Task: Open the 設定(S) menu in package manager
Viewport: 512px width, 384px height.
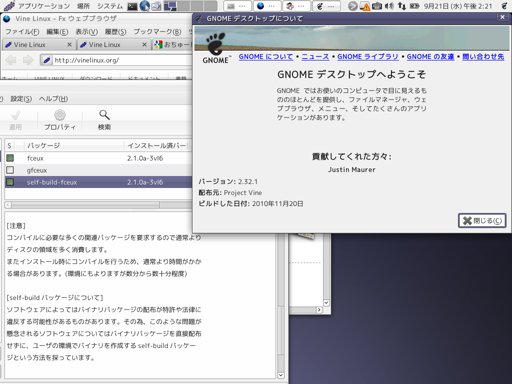Action: [x=21, y=99]
